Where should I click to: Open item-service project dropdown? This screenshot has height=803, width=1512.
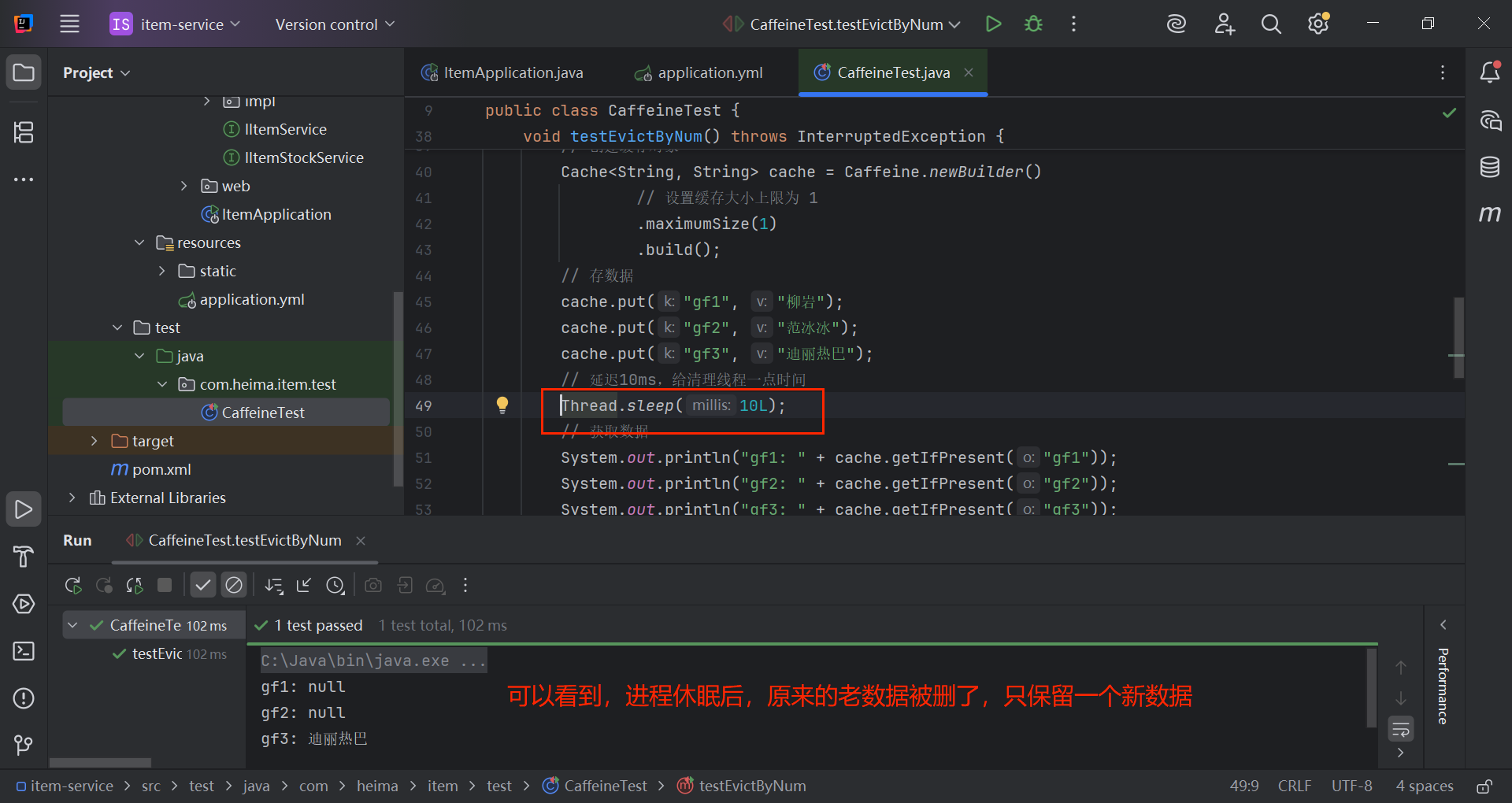tap(175, 24)
